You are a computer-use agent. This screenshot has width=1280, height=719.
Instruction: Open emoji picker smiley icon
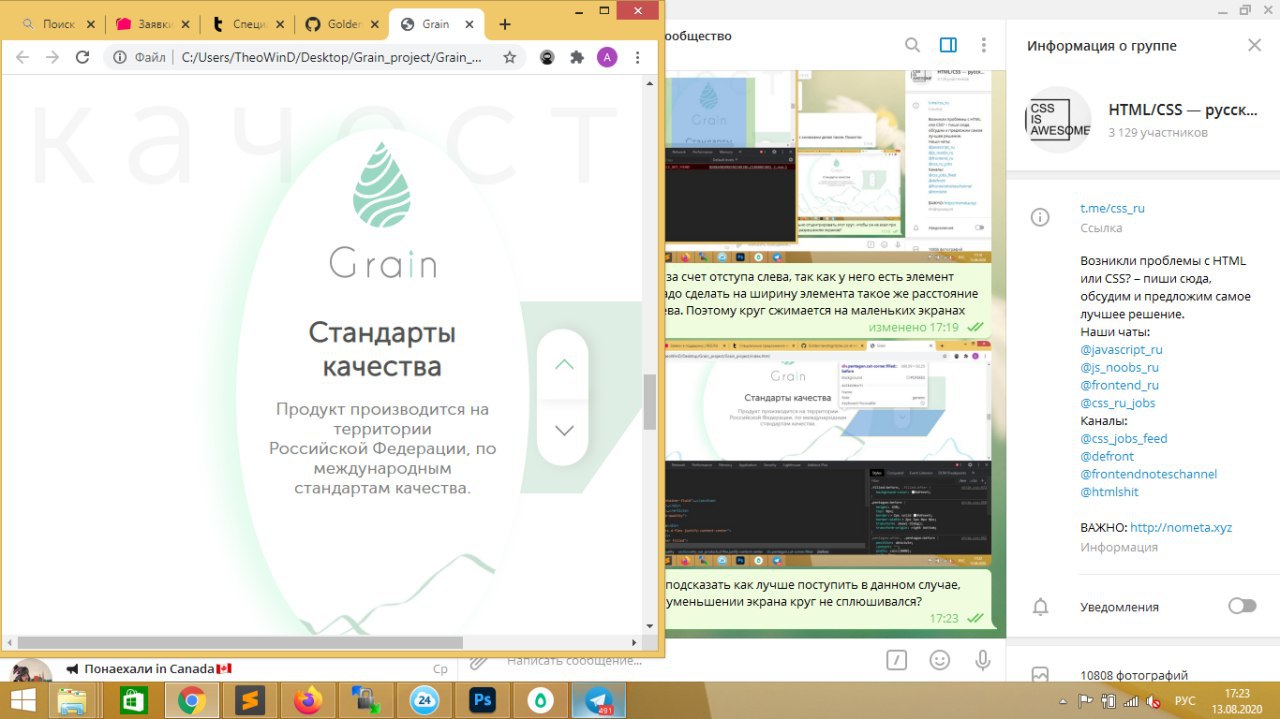coord(940,660)
